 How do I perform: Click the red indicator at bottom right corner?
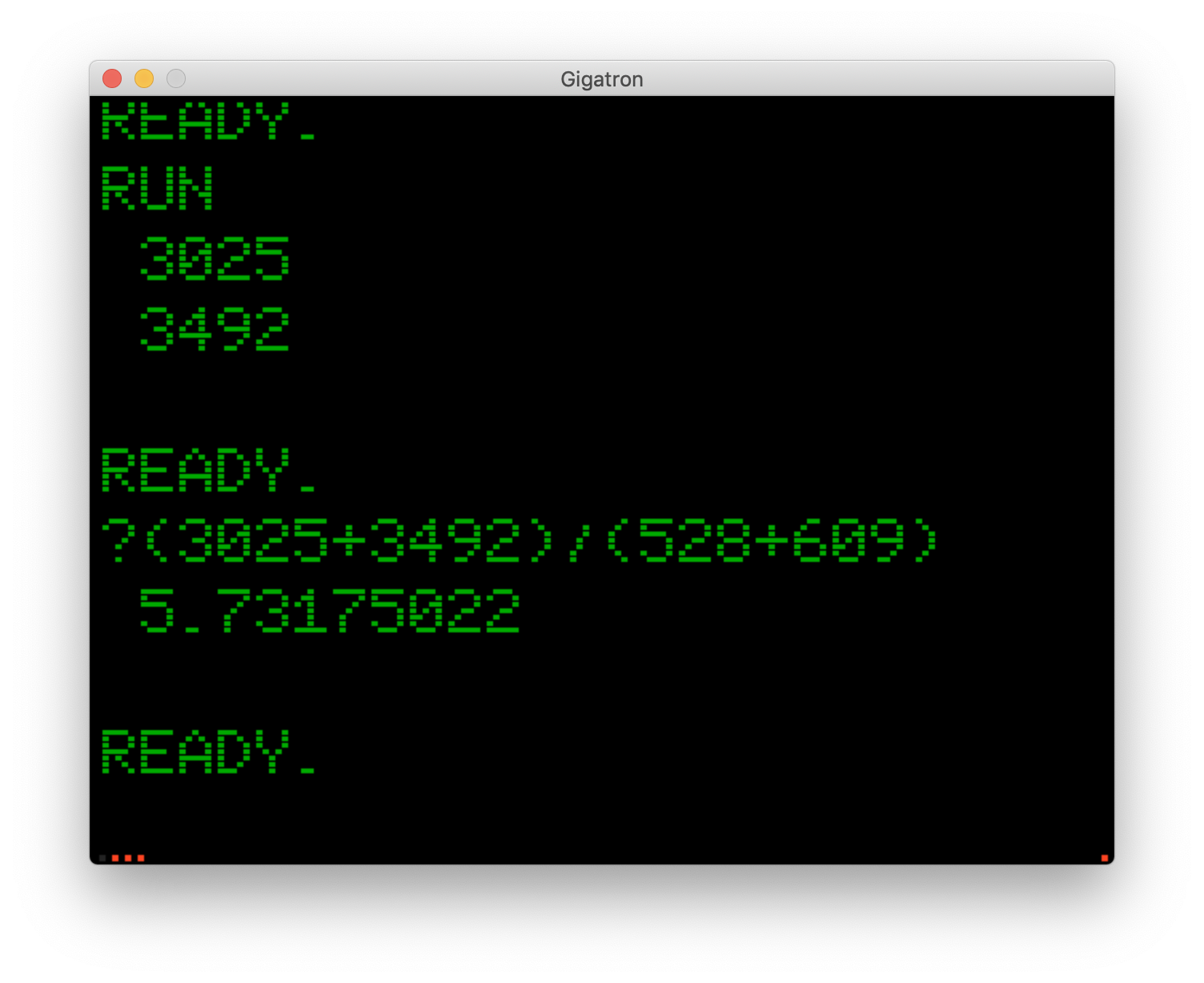click(1105, 858)
